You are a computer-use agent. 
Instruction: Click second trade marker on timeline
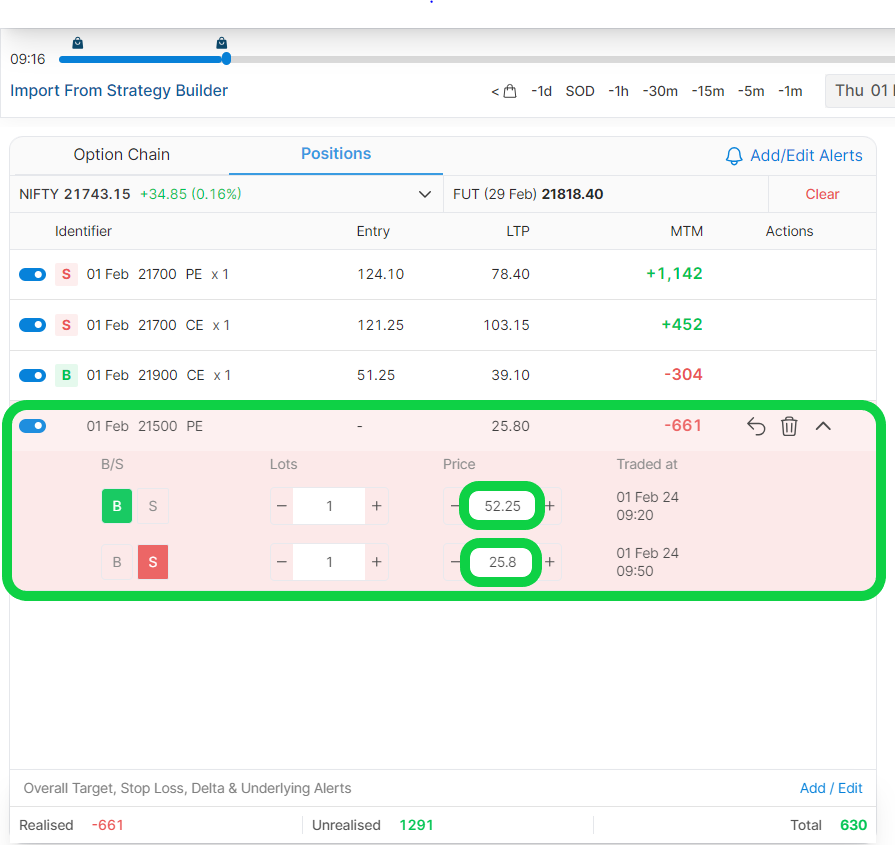coord(221,43)
